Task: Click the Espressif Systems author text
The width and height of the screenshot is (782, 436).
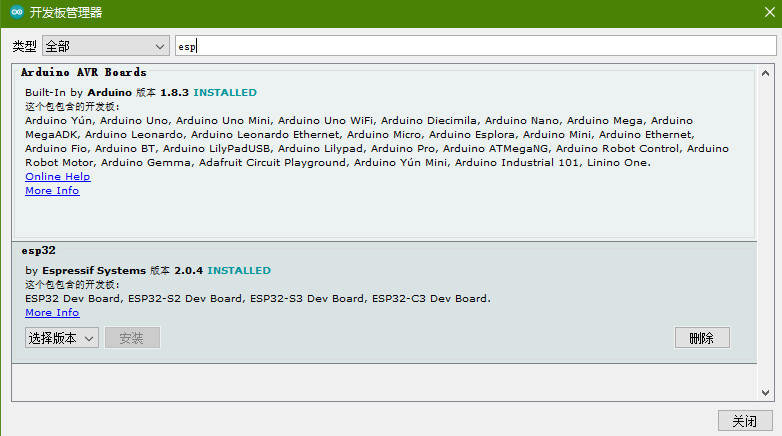Action: click(94, 270)
